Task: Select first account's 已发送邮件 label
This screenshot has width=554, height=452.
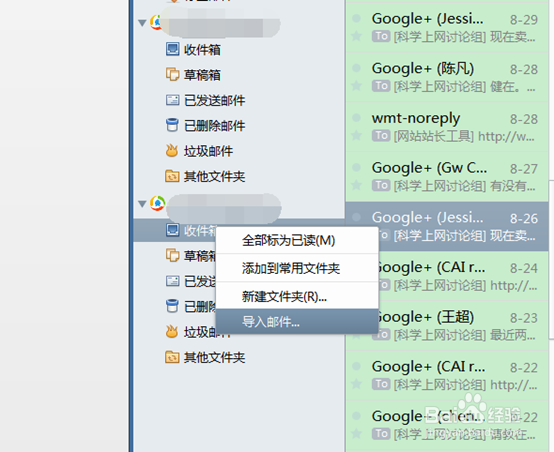Action: coord(214,100)
